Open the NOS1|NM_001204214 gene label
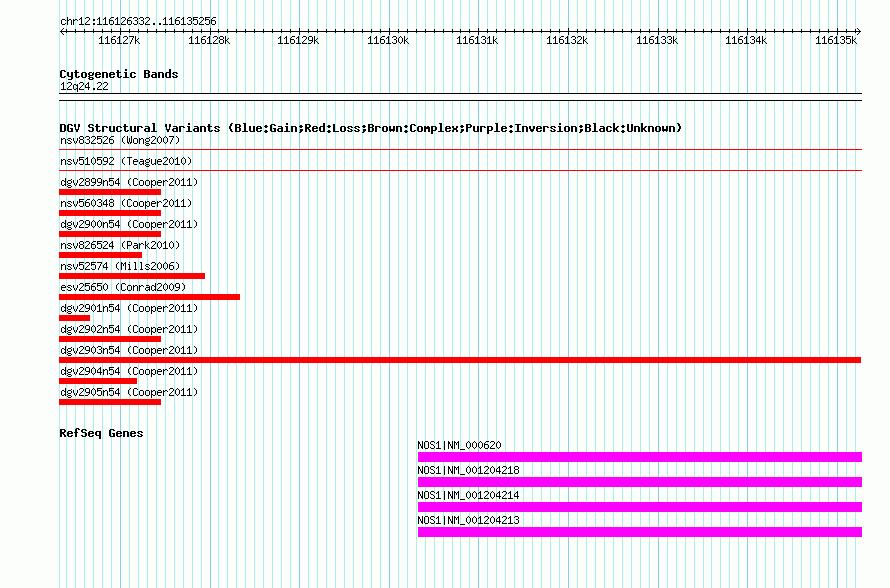Image resolution: width=890 pixels, height=588 pixels. tap(468, 495)
